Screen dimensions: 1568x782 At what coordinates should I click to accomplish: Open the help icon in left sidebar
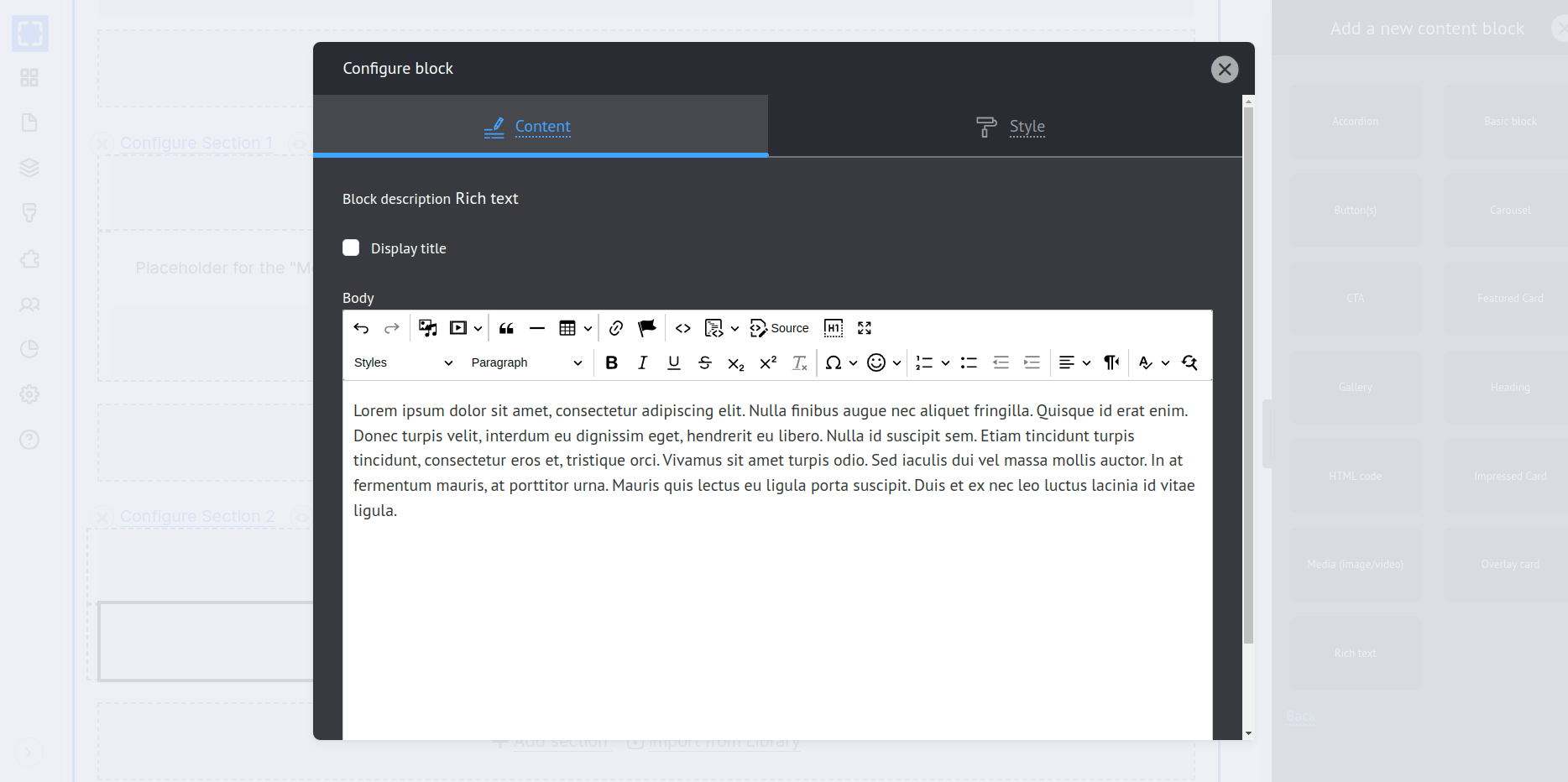click(x=29, y=440)
